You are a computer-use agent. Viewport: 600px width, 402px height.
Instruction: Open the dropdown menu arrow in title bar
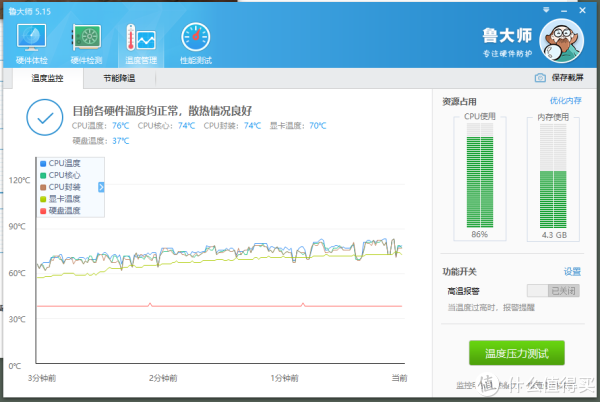[546, 10]
